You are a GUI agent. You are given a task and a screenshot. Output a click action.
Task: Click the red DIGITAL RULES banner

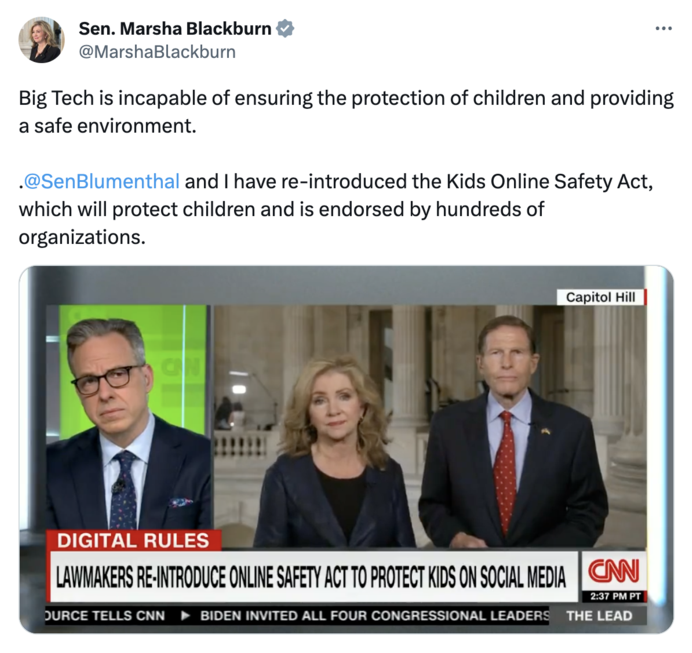pos(134,540)
